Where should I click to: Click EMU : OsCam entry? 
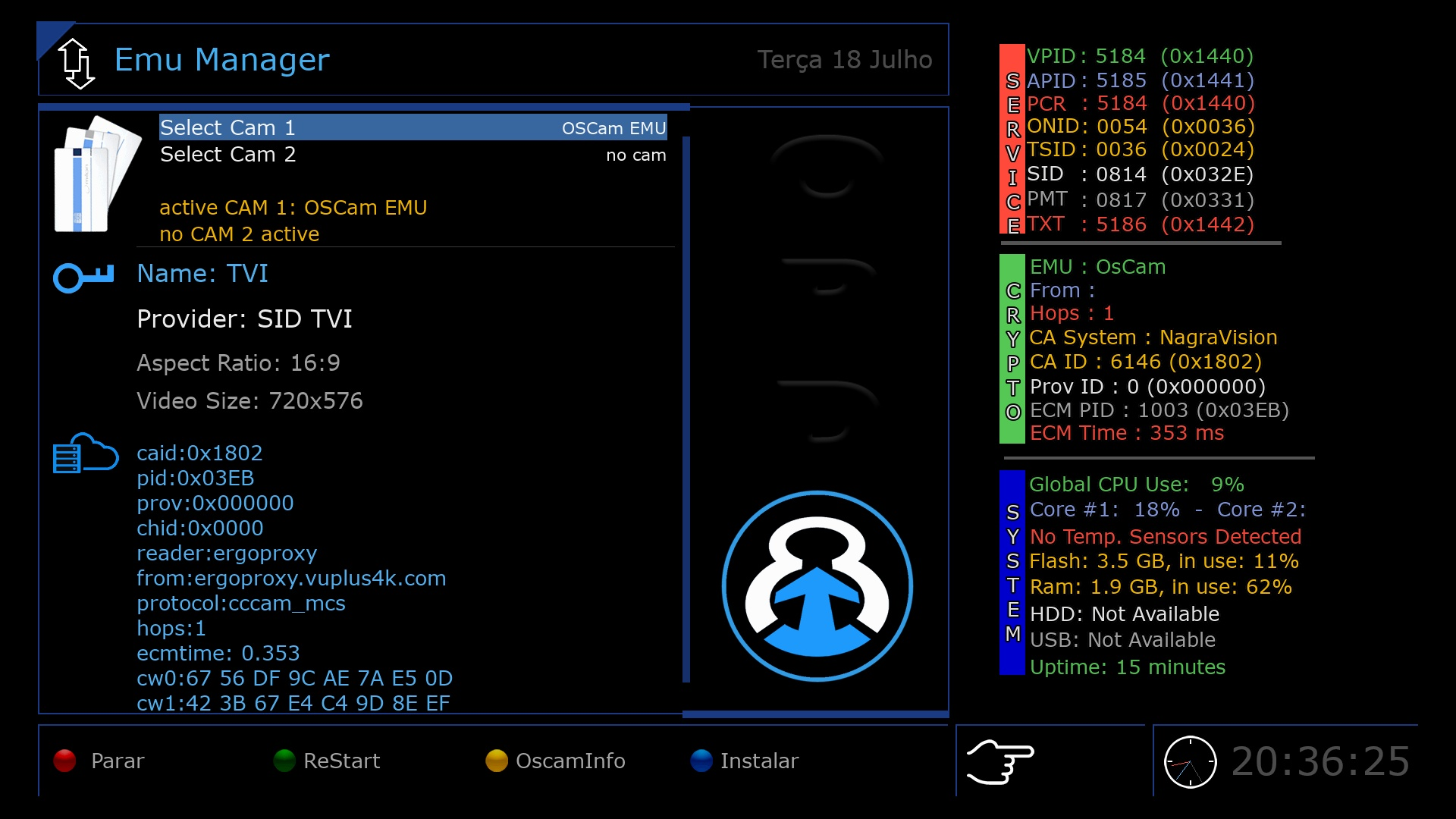click(x=1097, y=267)
